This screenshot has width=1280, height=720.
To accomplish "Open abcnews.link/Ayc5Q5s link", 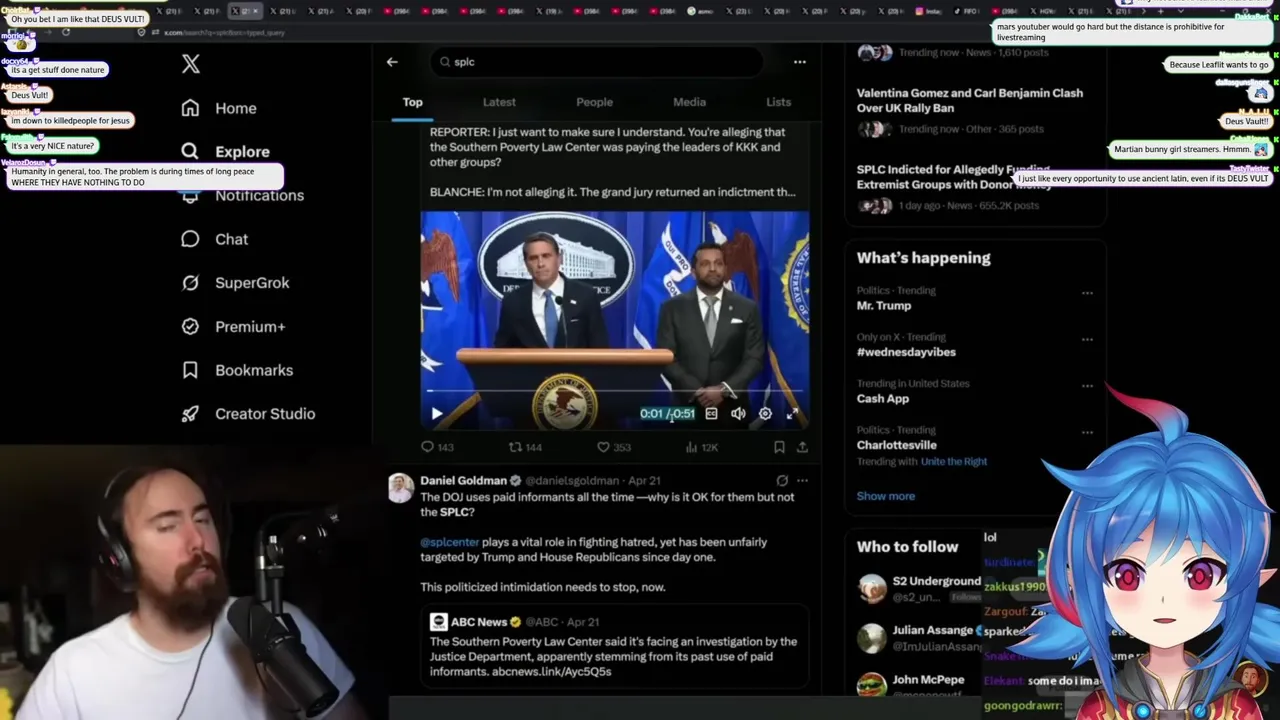I will click(x=551, y=672).
